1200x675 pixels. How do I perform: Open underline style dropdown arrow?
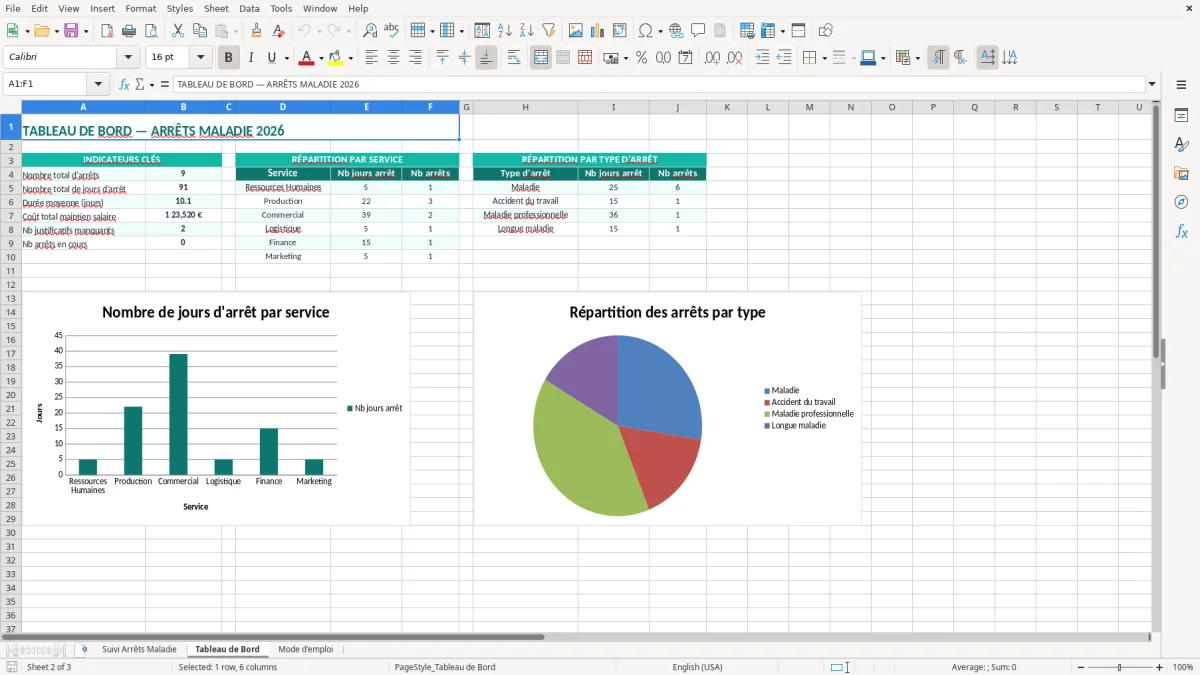click(286, 58)
